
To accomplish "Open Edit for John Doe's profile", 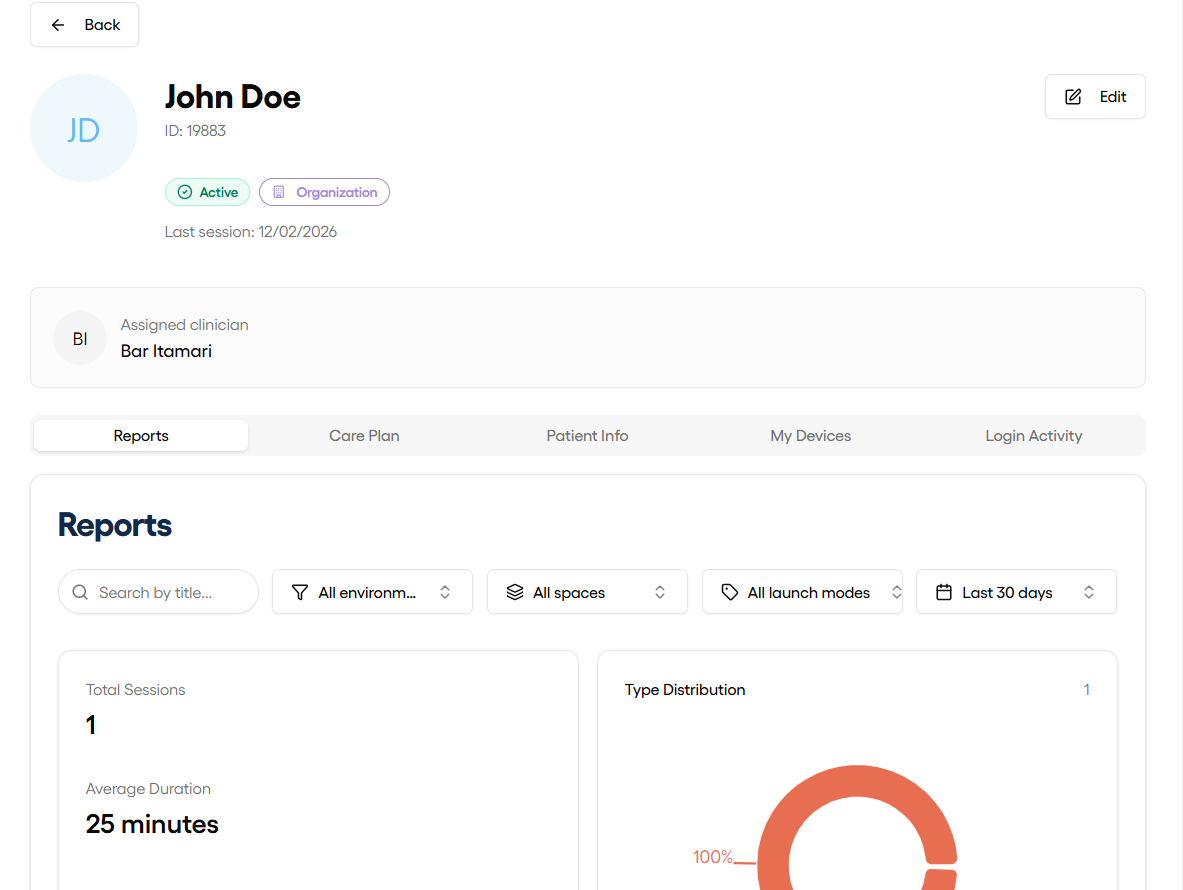I will tap(1095, 97).
